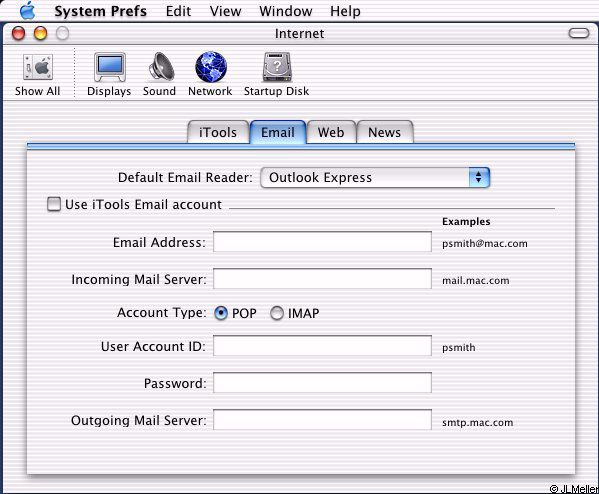Open the Startup Disk preferences
Image resolution: width=599 pixels, height=494 pixels.
[277, 67]
